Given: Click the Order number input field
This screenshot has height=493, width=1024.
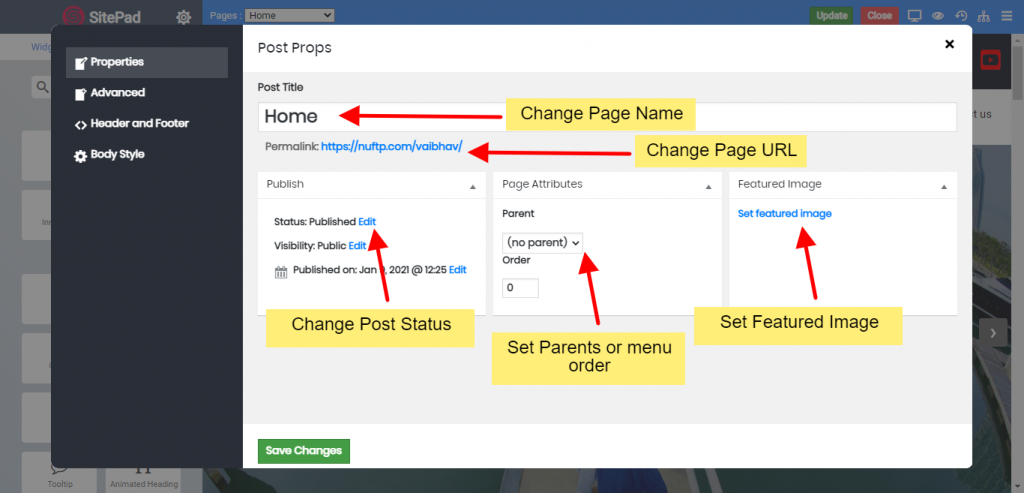Looking at the screenshot, I should coord(520,288).
